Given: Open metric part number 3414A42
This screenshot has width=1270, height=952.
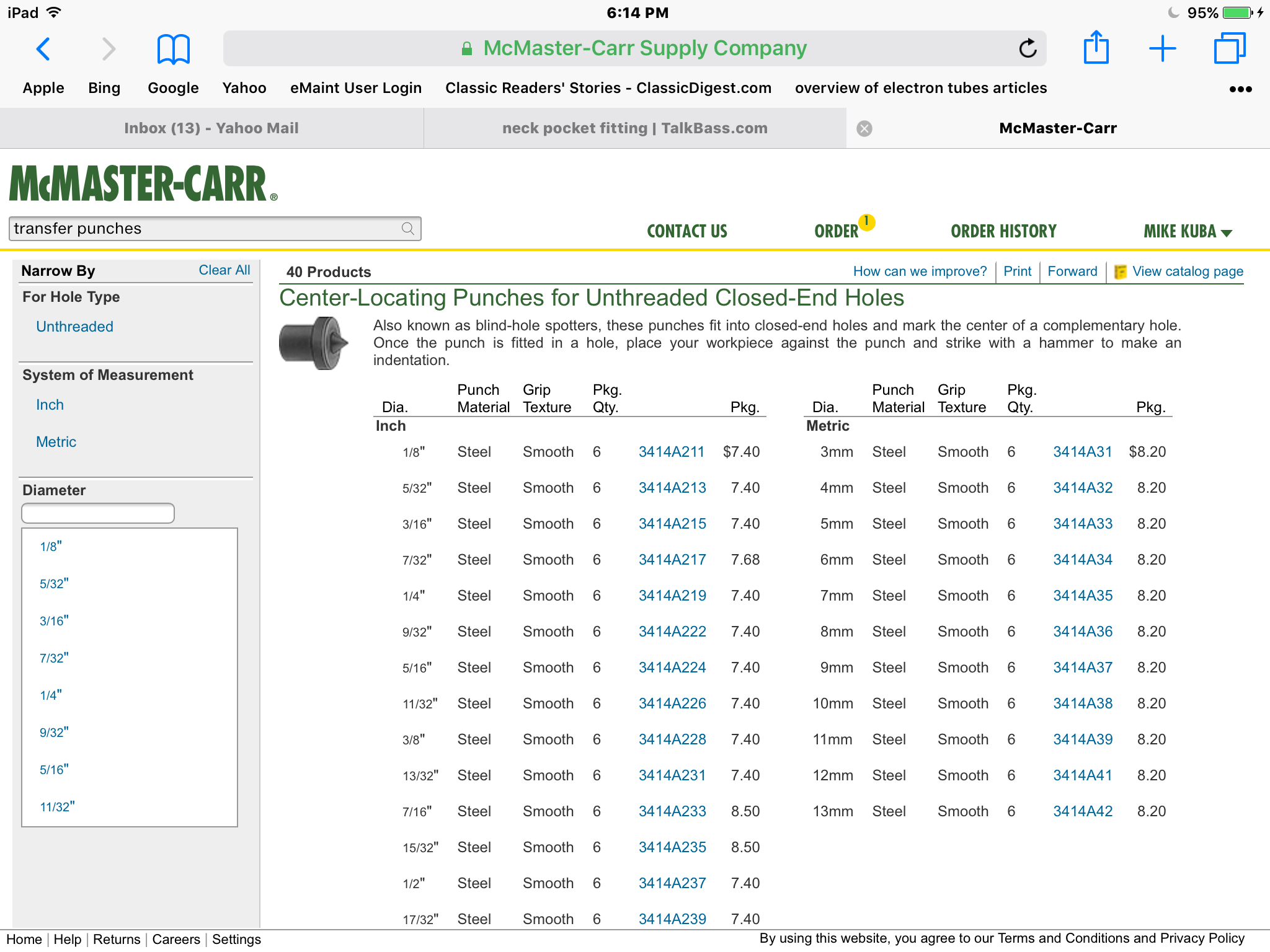Looking at the screenshot, I should pos(1083,811).
